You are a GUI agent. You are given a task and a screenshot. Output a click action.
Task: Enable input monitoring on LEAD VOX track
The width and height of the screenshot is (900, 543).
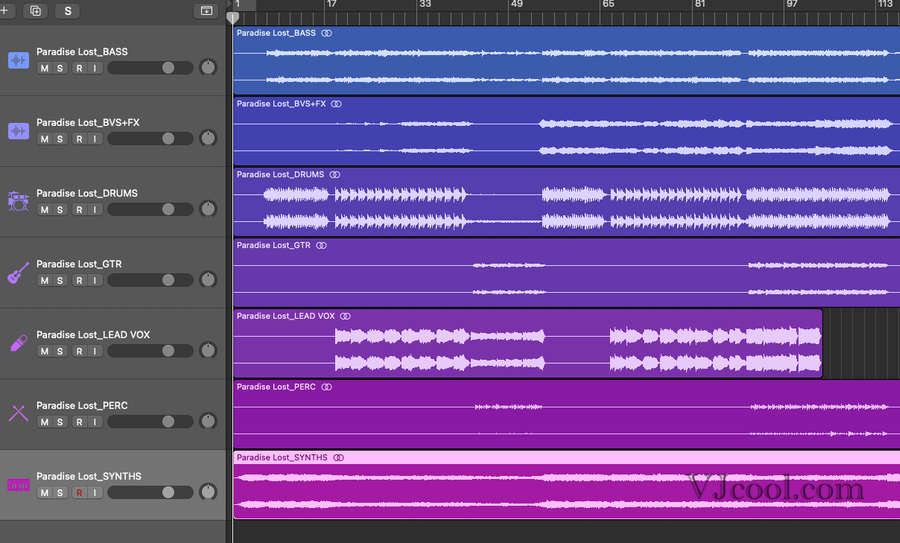point(94,351)
